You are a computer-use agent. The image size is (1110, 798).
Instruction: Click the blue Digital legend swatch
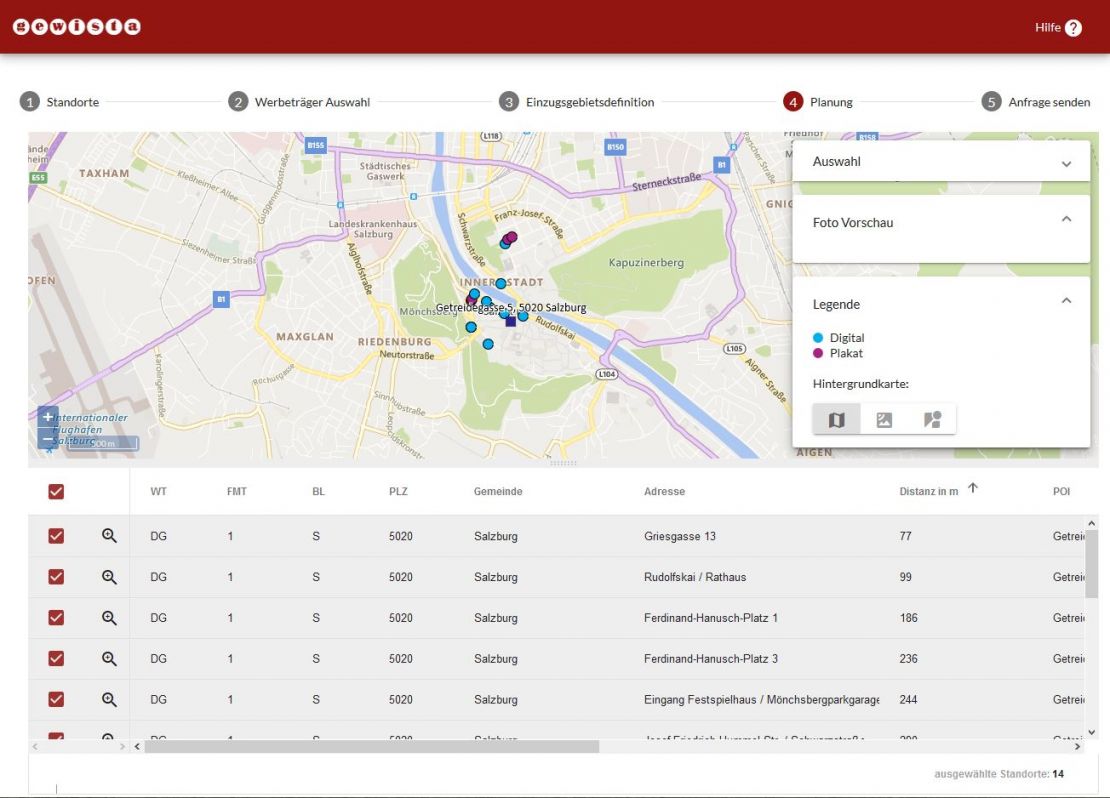coord(818,338)
